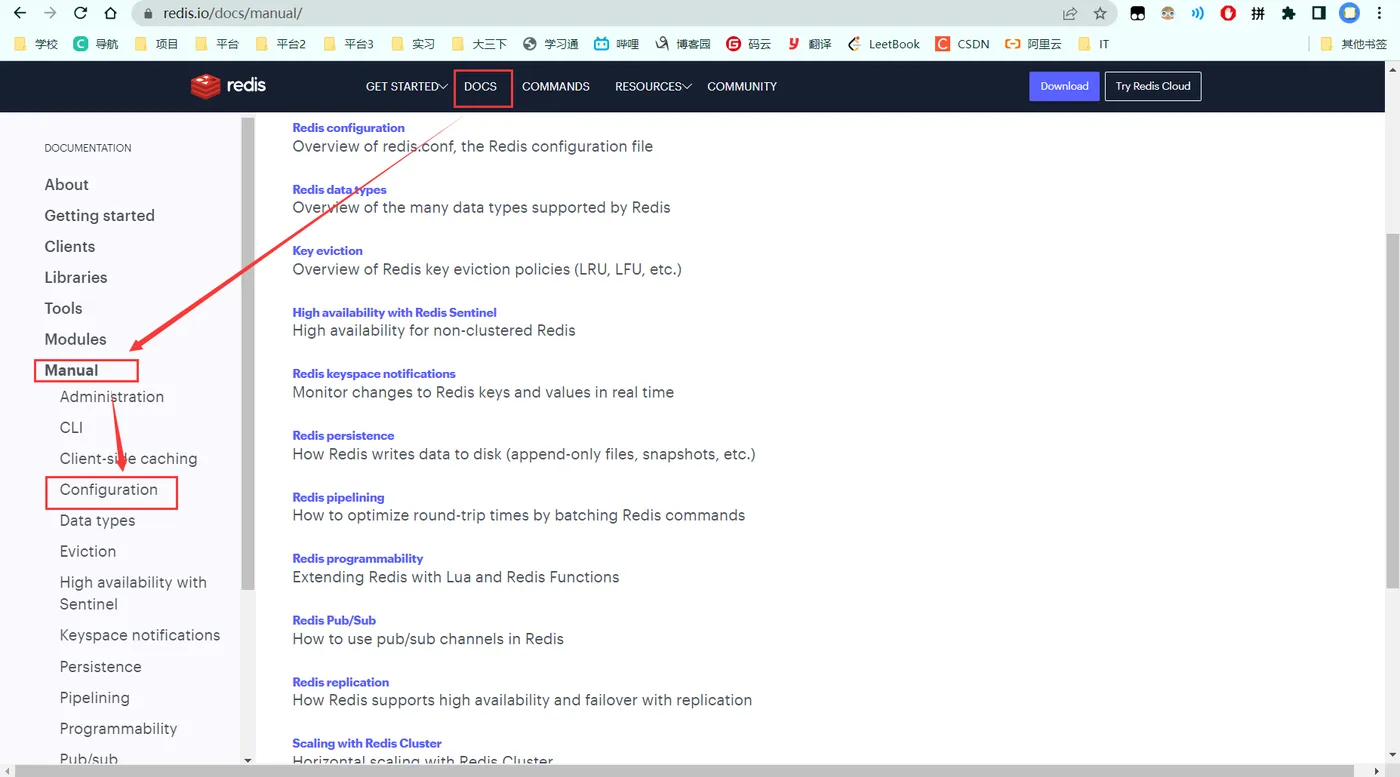This screenshot has height=777, width=1400.
Task: Open the 阿里云 bookmark
Action: [x=1033, y=44]
